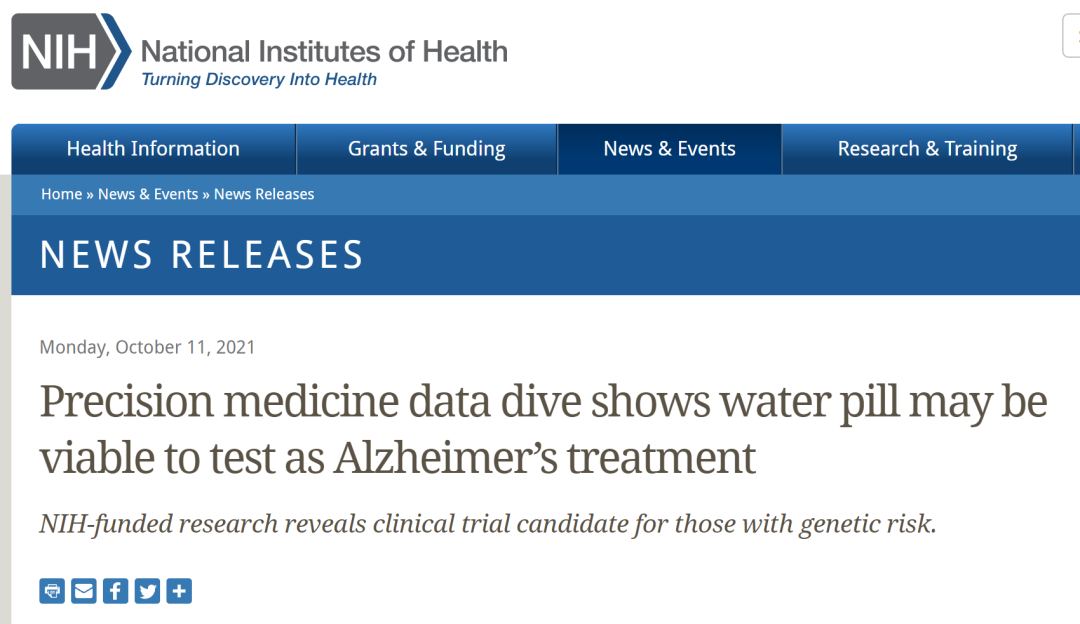Screen dimensions: 1080x624
Task: Click the article headline about water pill
Action: point(543,429)
